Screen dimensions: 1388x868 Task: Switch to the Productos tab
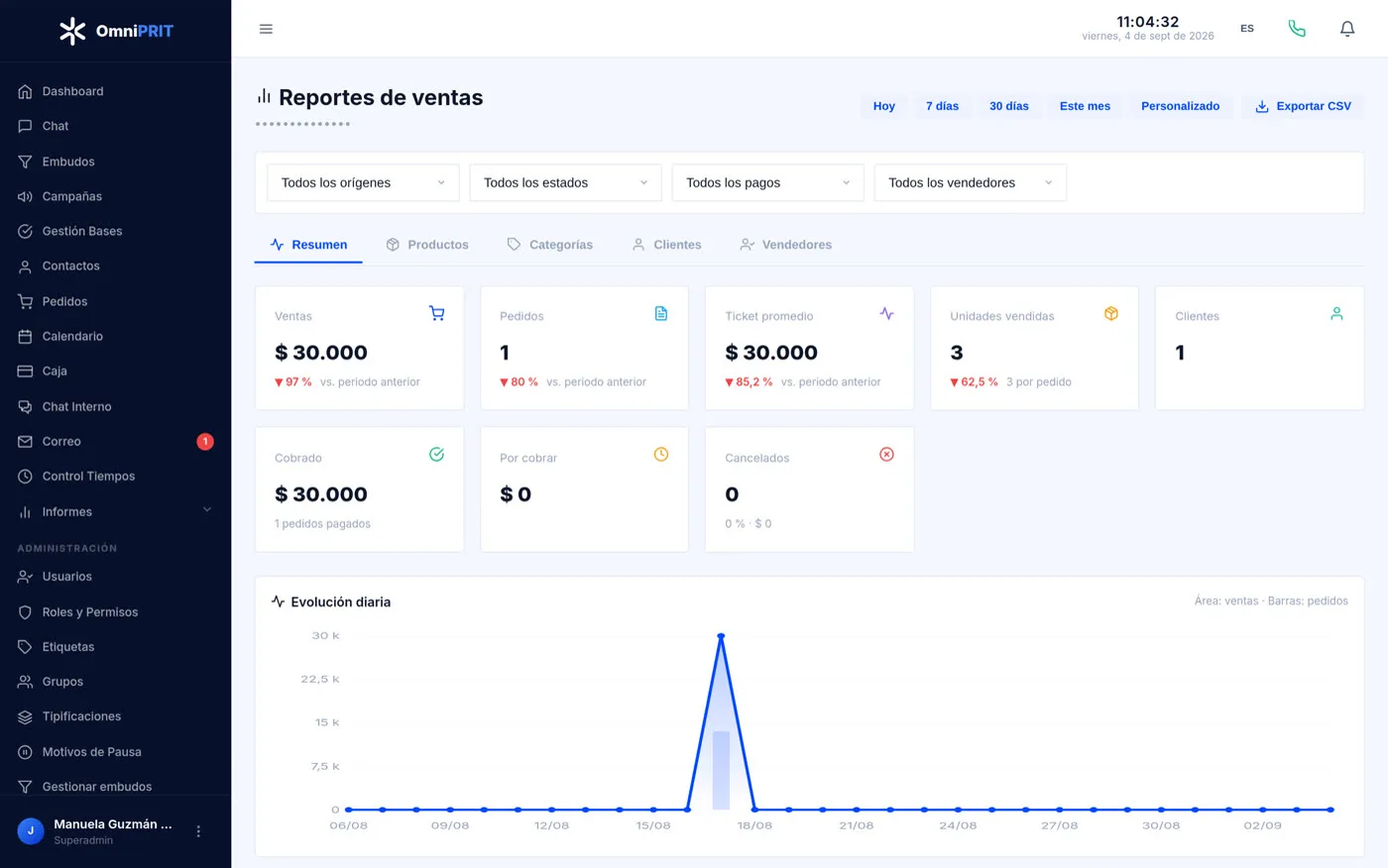pos(427,245)
